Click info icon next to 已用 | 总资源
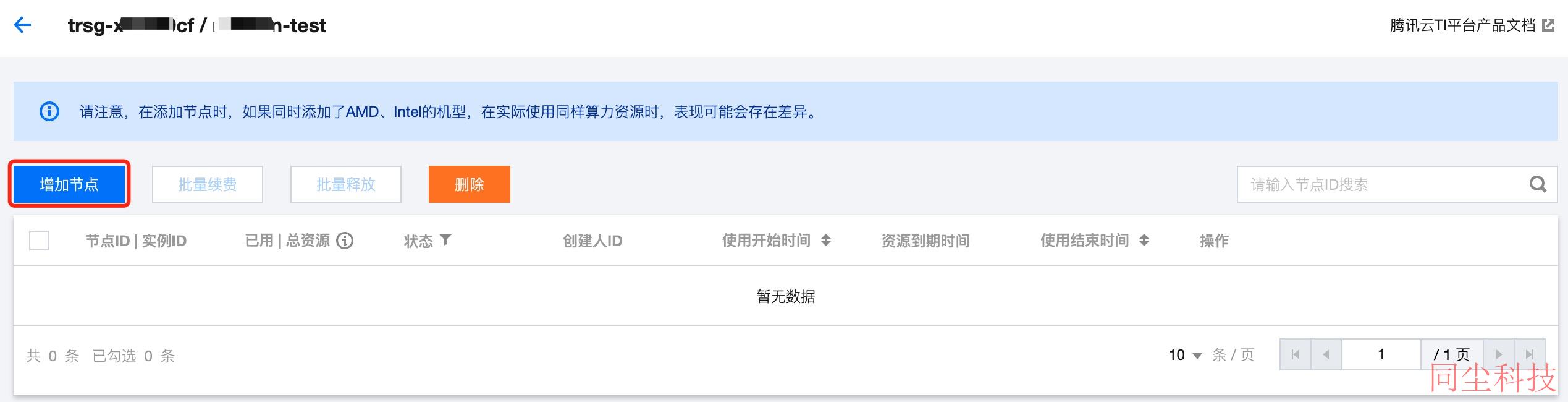Screen dimensions: 1568x402 [345, 241]
